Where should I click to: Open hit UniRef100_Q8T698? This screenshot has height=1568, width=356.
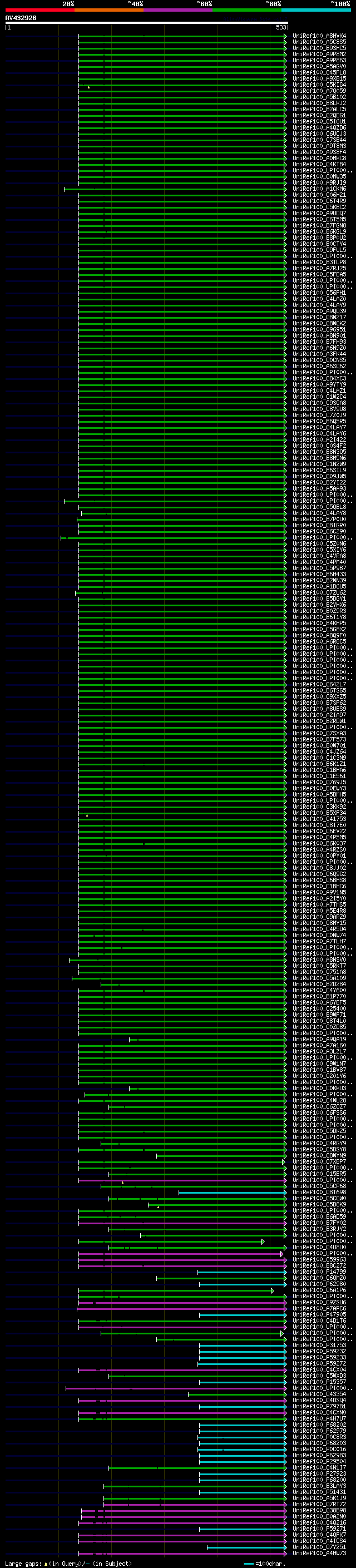[319, 1192]
